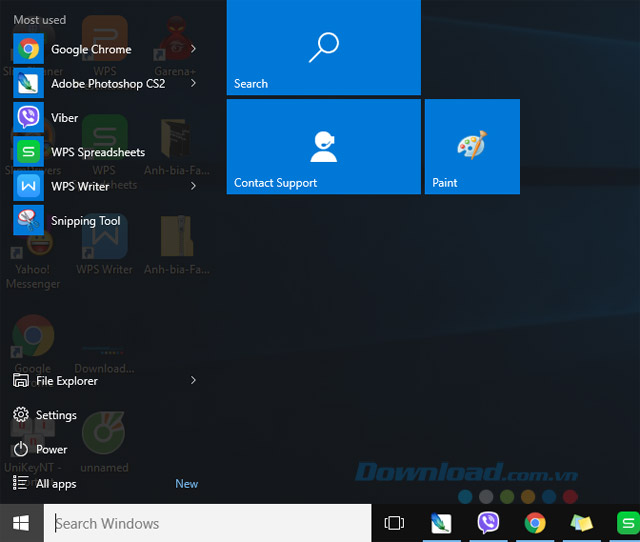Click the Search Windows text box
This screenshot has width=640, height=542.
point(208,523)
